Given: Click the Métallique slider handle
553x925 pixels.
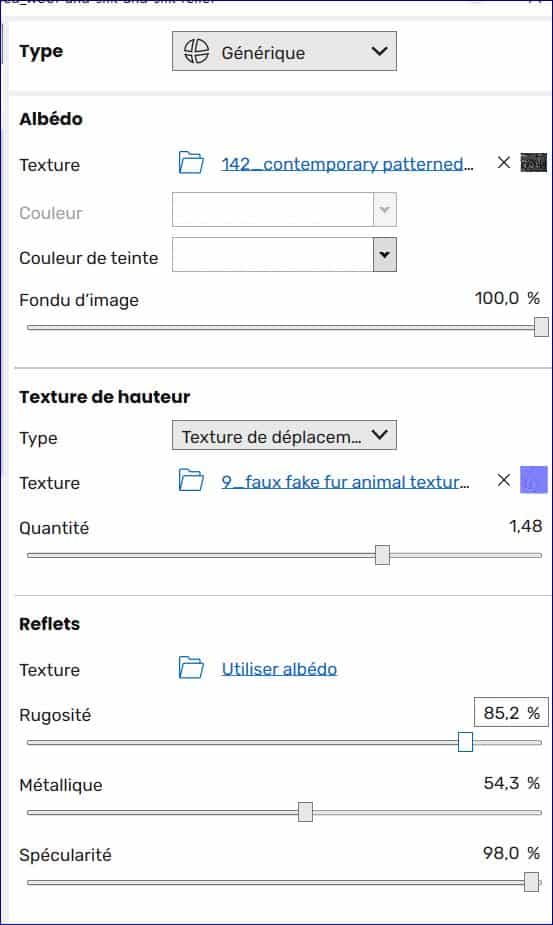Looking at the screenshot, I should (305, 812).
